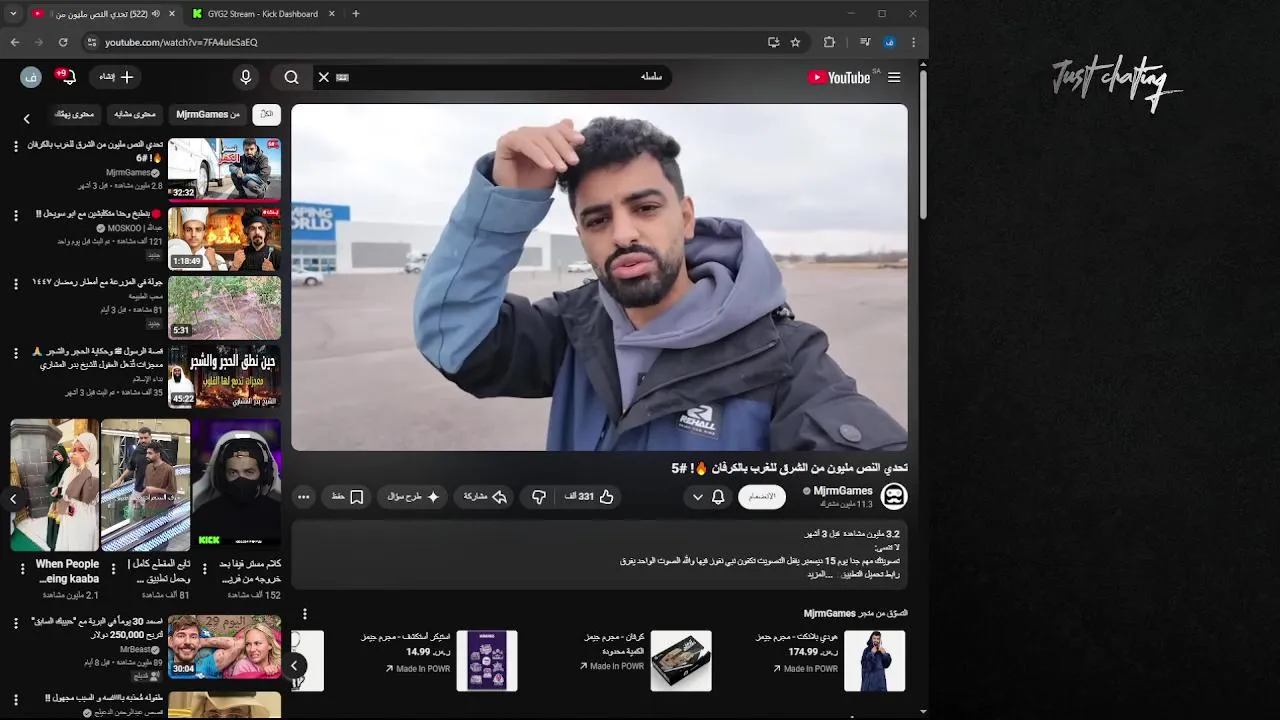Open the sticker pack product priced 14.99
This screenshot has height=720, width=1280.
487,660
